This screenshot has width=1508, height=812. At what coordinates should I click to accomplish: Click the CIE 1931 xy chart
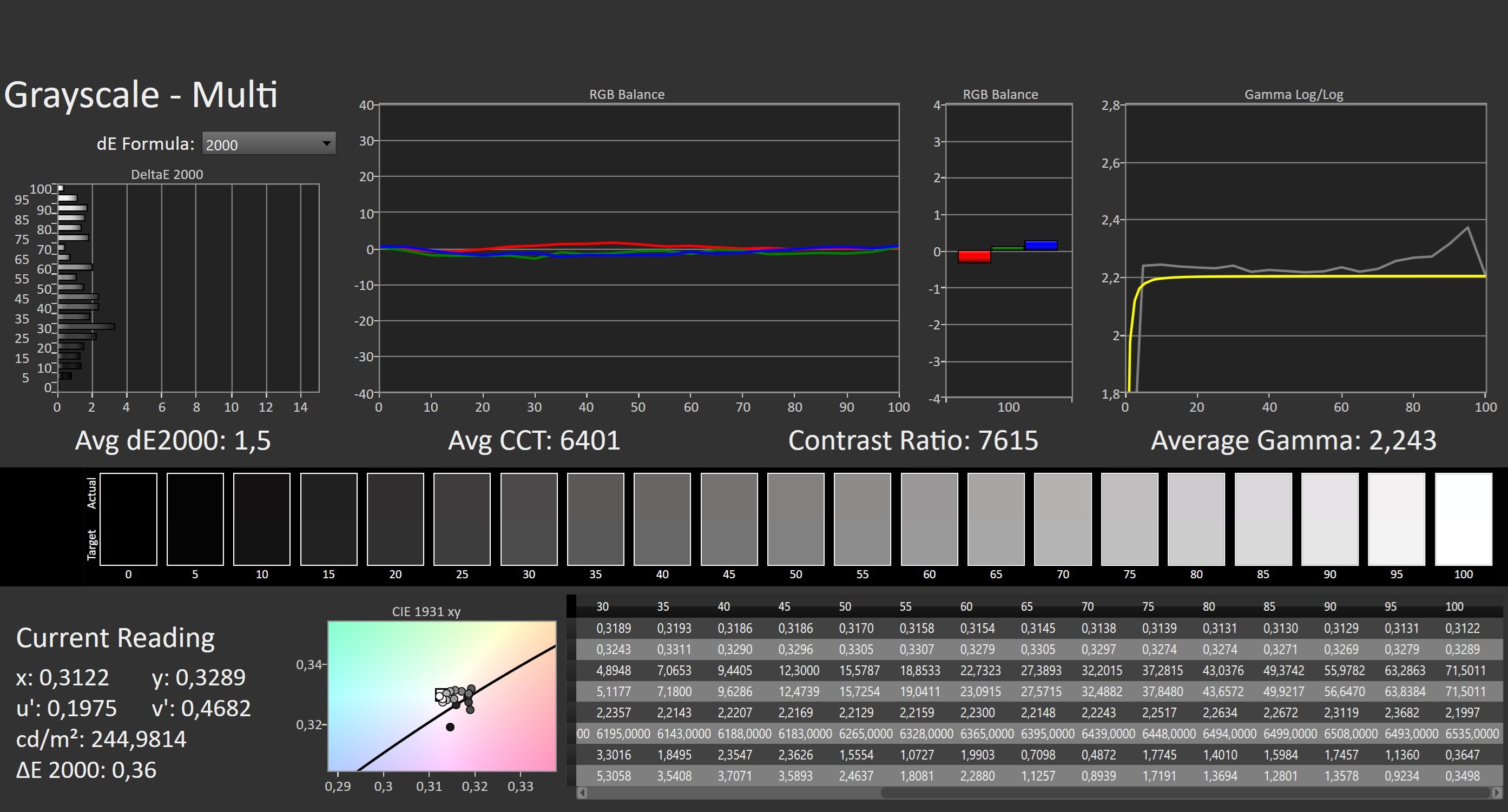pos(442,696)
